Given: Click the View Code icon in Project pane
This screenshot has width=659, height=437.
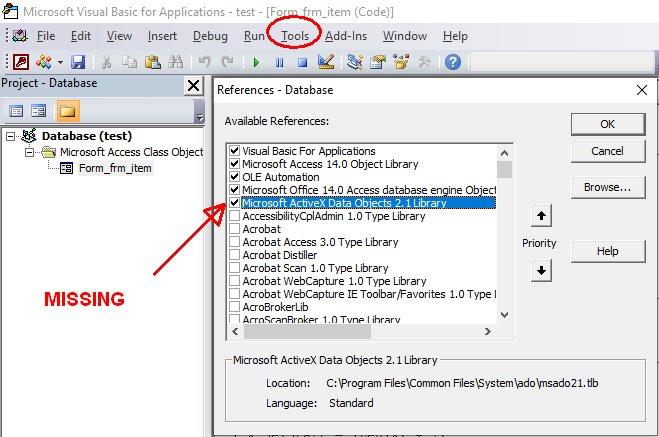Looking at the screenshot, I should click(x=16, y=111).
